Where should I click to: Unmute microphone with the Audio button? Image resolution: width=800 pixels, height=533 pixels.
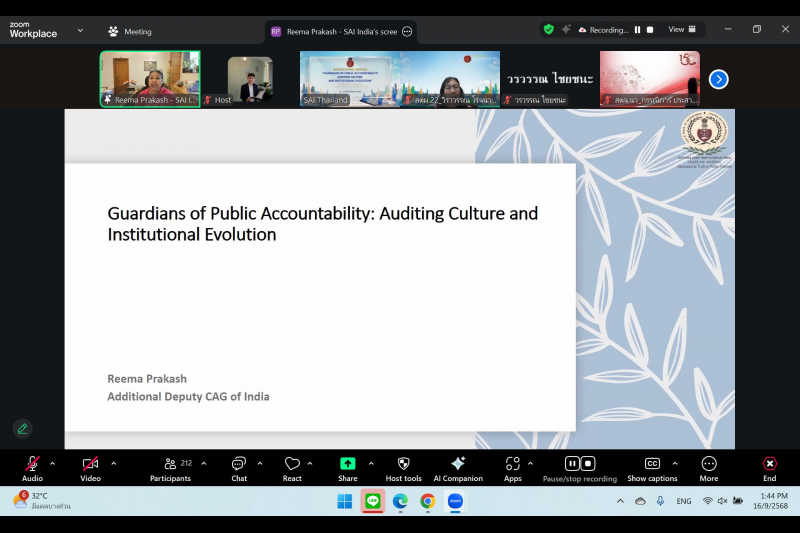coord(32,464)
